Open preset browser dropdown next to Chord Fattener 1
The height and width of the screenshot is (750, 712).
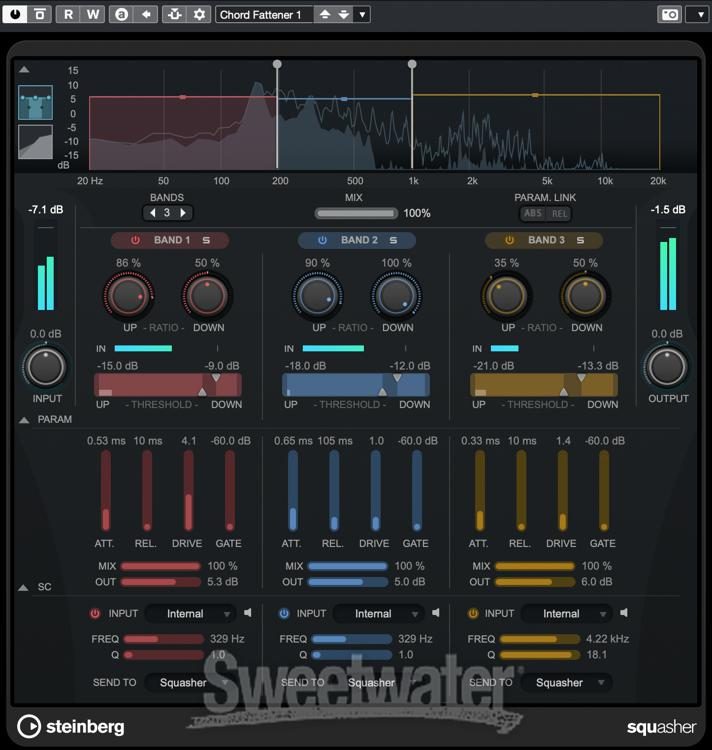[x=362, y=14]
